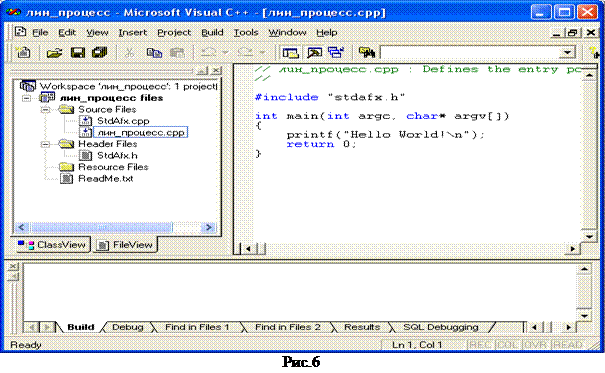Click the editor horizontal scroll left arrow
Image resolution: width=605 pixels, height=373 pixels.
pyautogui.click(x=248, y=249)
